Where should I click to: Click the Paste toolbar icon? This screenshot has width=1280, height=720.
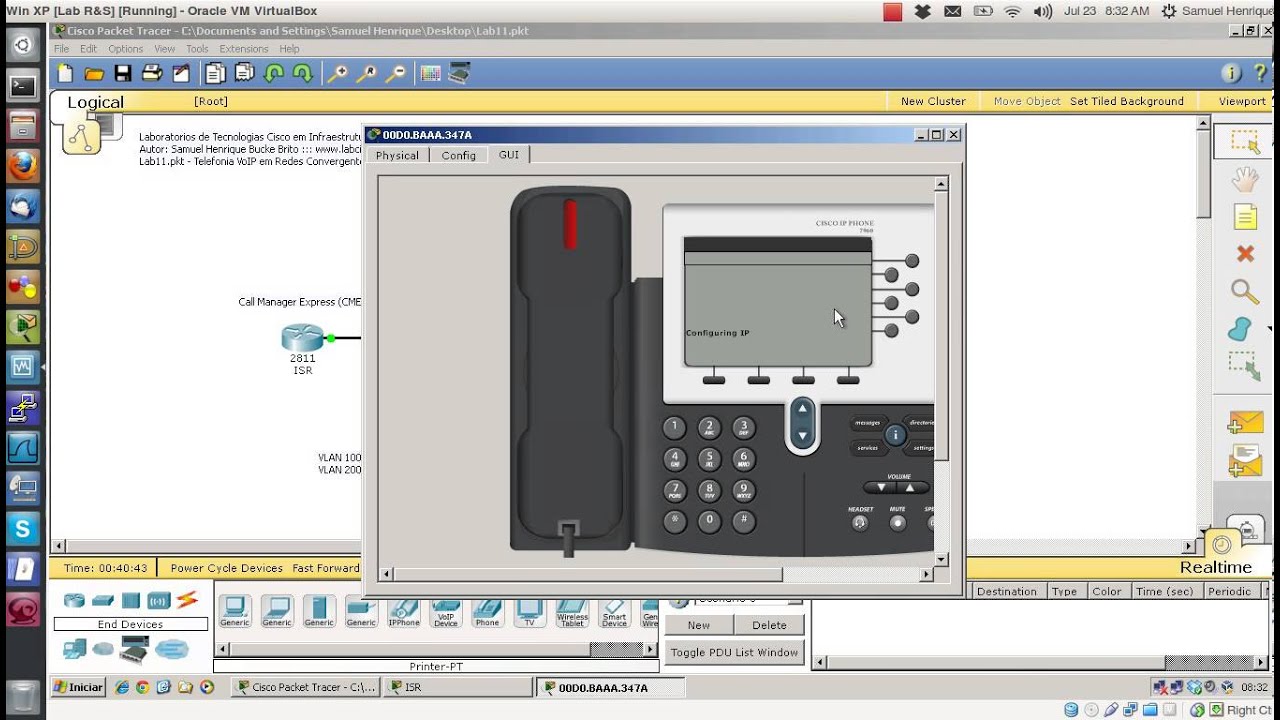point(244,73)
